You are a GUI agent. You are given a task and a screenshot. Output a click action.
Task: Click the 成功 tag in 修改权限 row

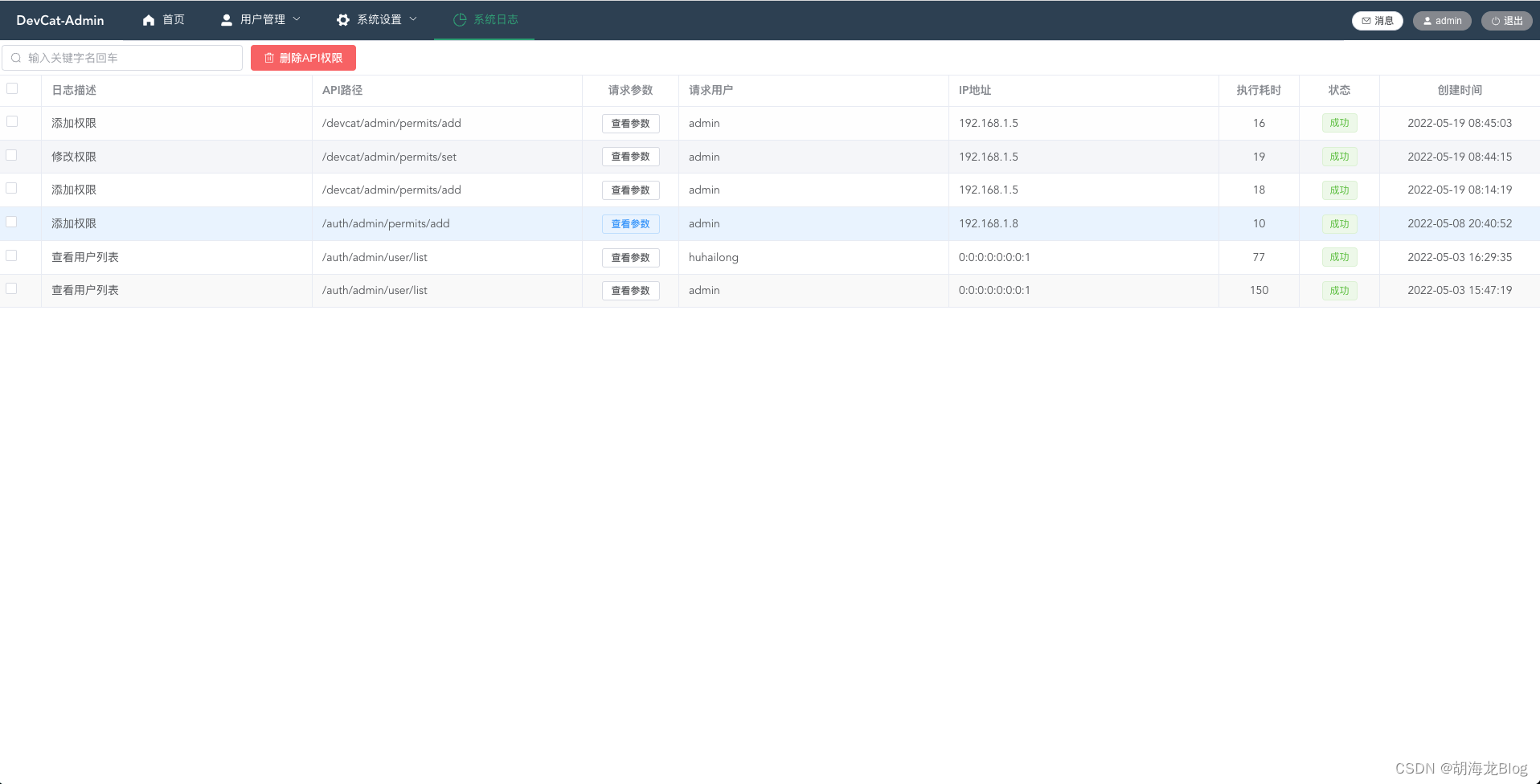(x=1339, y=157)
